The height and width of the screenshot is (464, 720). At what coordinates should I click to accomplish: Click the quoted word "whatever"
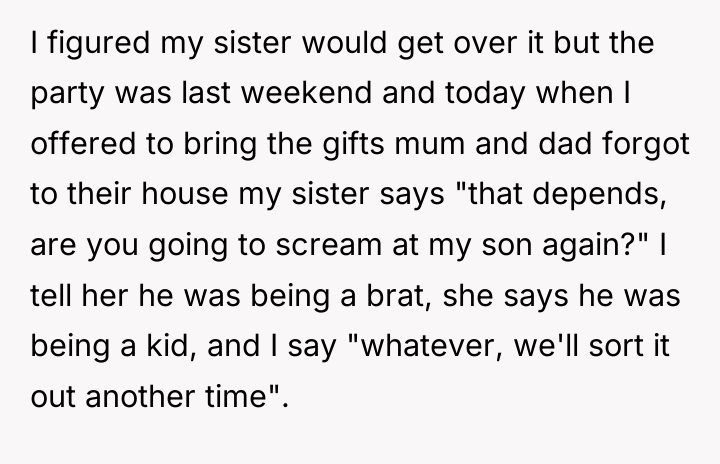click(x=429, y=345)
